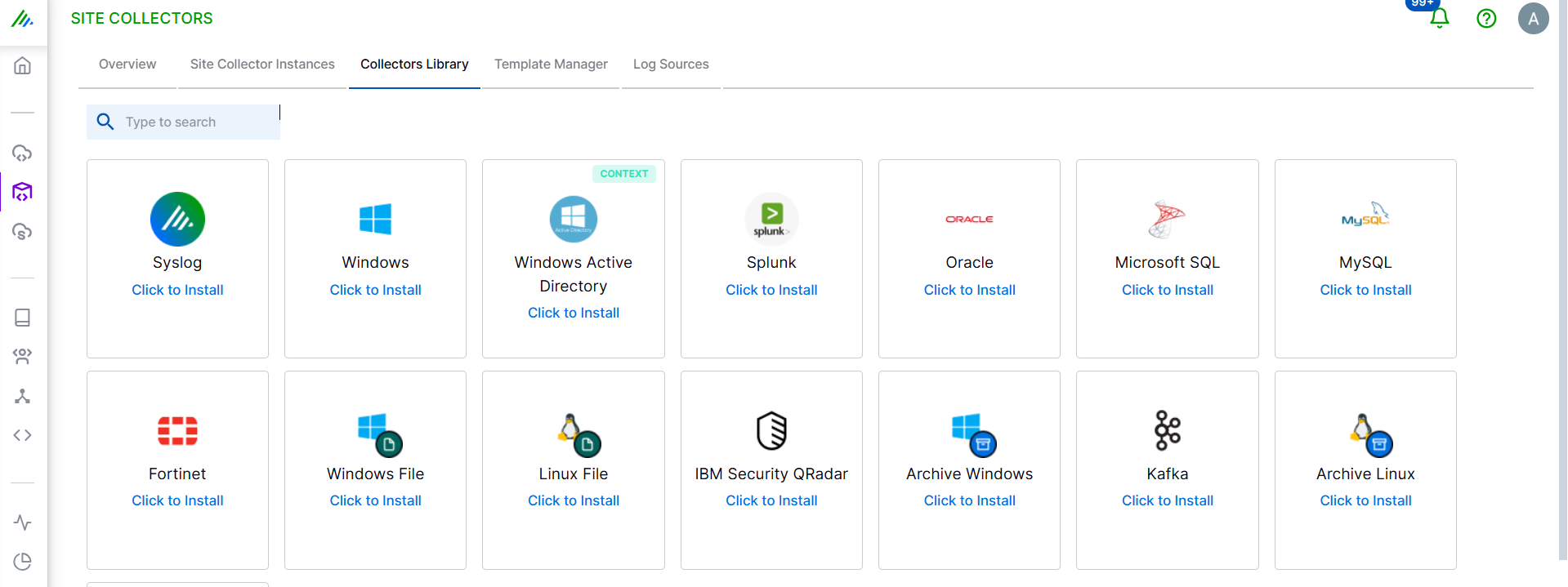Select the Splunk logo icon
The height and width of the screenshot is (587, 1568).
pos(771,219)
